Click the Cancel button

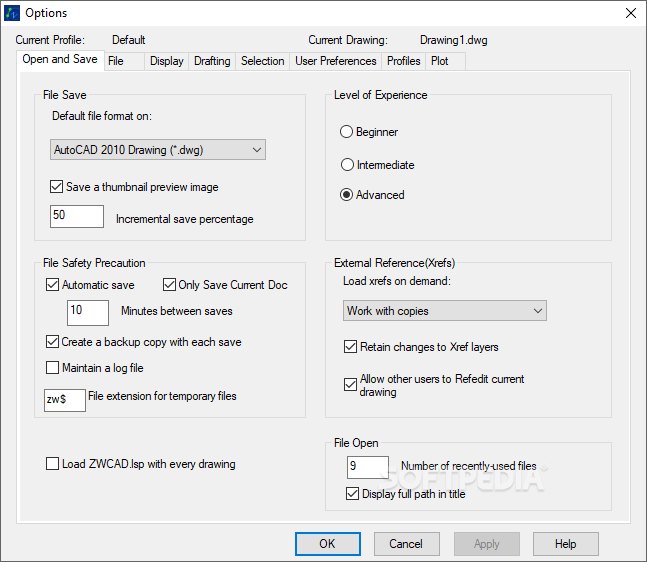tap(406, 544)
